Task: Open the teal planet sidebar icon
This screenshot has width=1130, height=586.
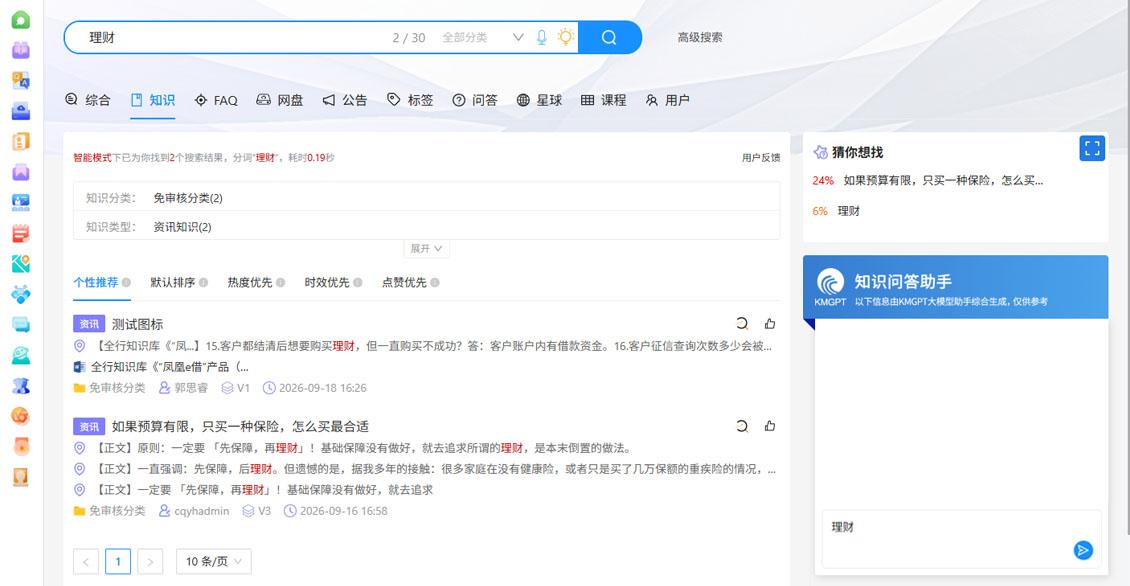Action: click(x=20, y=355)
